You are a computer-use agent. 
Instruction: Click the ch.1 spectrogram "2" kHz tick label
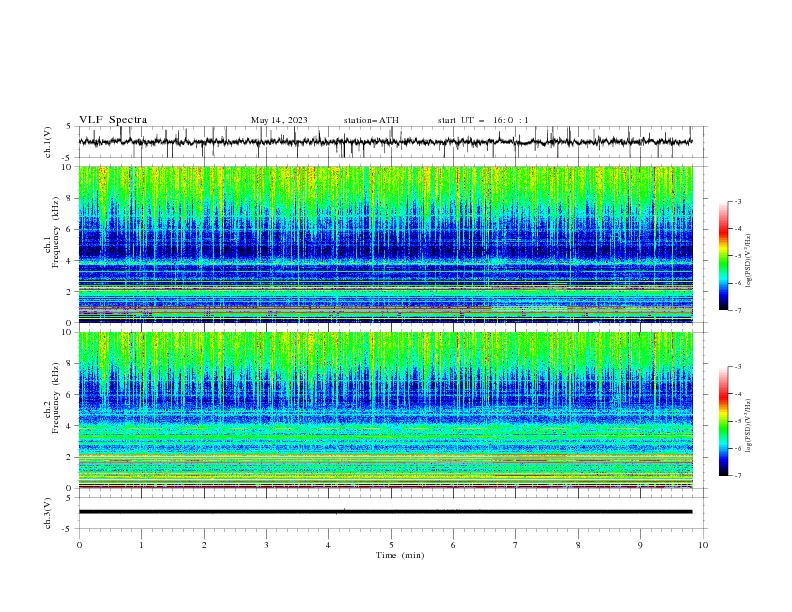click(69, 291)
